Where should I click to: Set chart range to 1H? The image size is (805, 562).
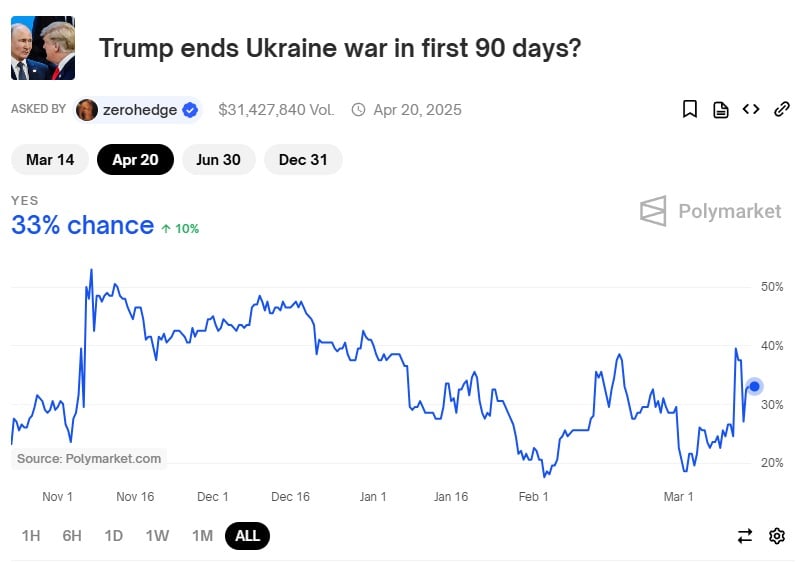pos(31,536)
